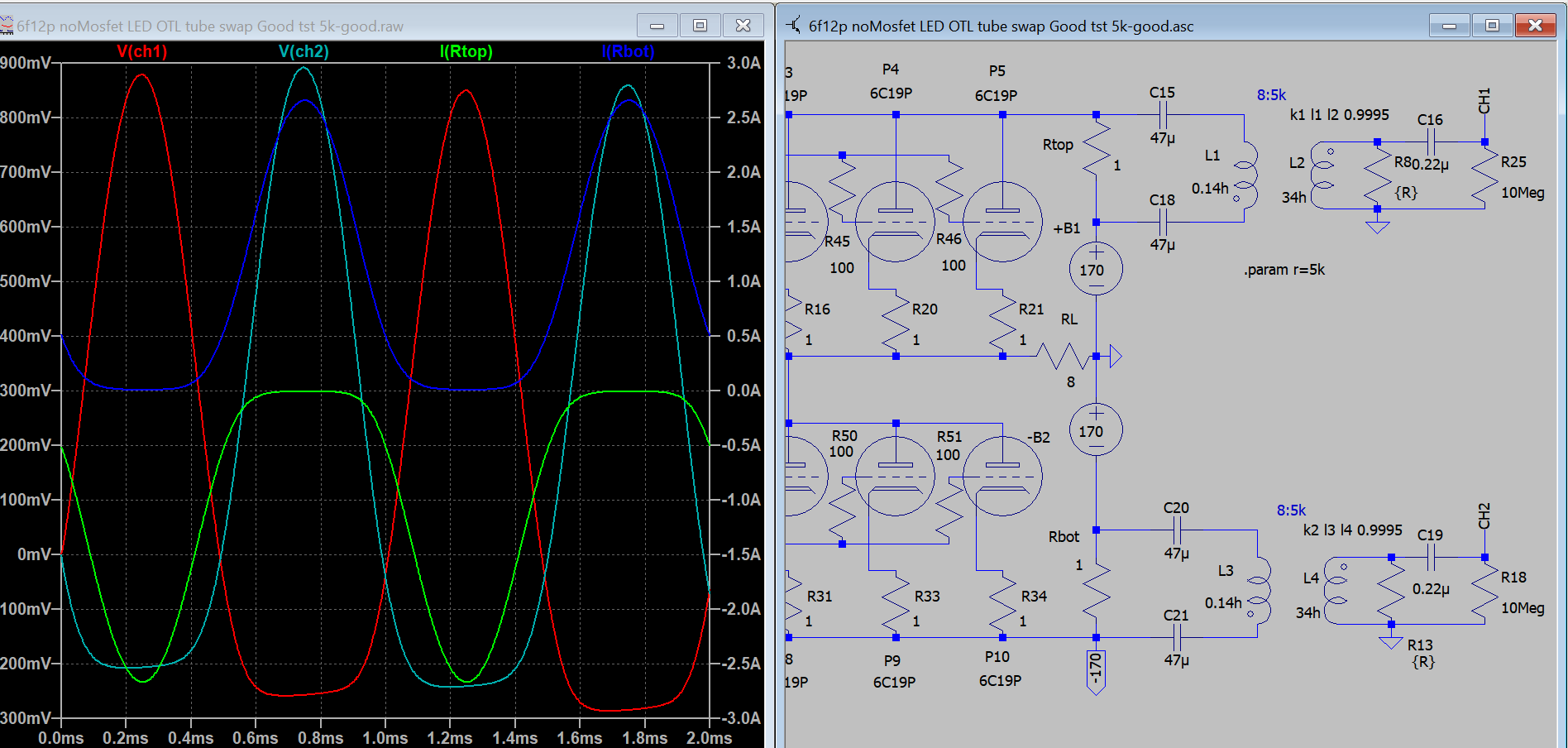Select the P4 6C19P tube symbol
Screen dimensions: 1568x748
[896, 222]
